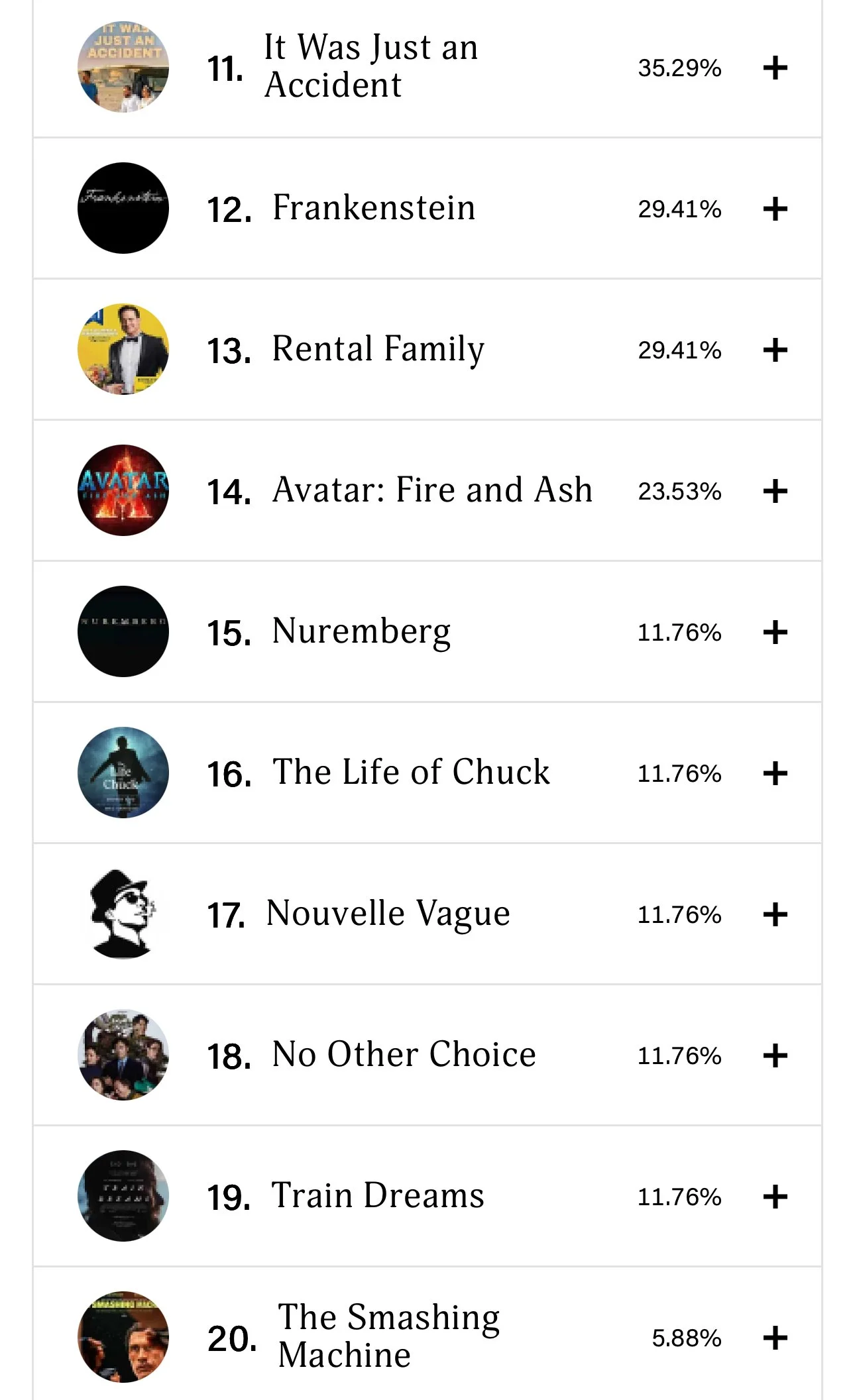Click The Smashing Machine poster thumbnail
Screen dimensions: 855x1400
[x=123, y=1337]
